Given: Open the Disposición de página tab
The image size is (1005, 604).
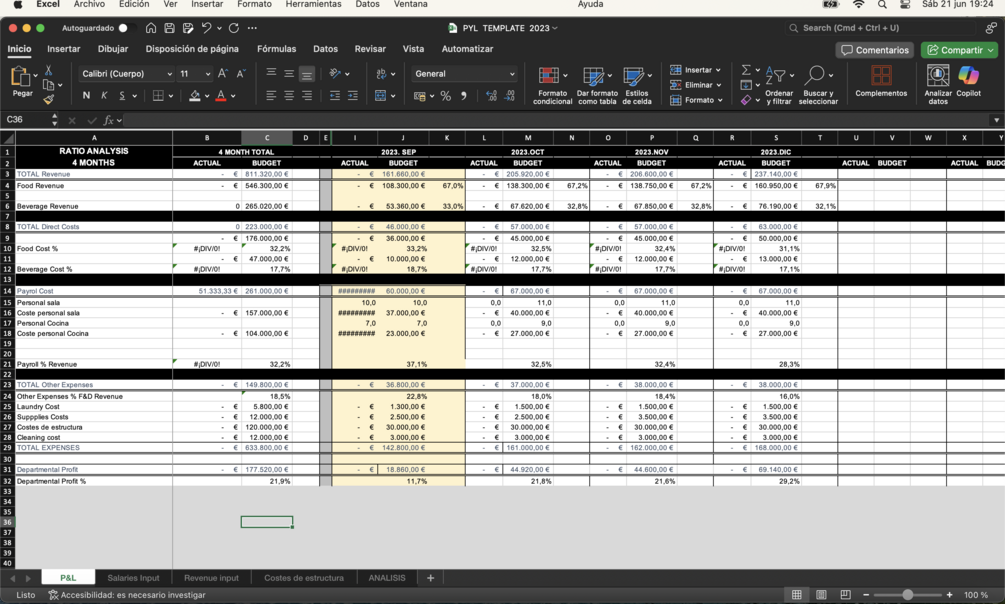Looking at the screenshot, I should pyautogui.click(x=192, y=49).
